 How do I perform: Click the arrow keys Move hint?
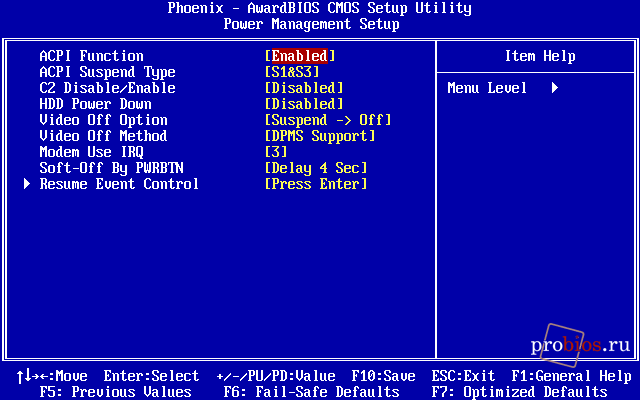[x=52, y=376]
